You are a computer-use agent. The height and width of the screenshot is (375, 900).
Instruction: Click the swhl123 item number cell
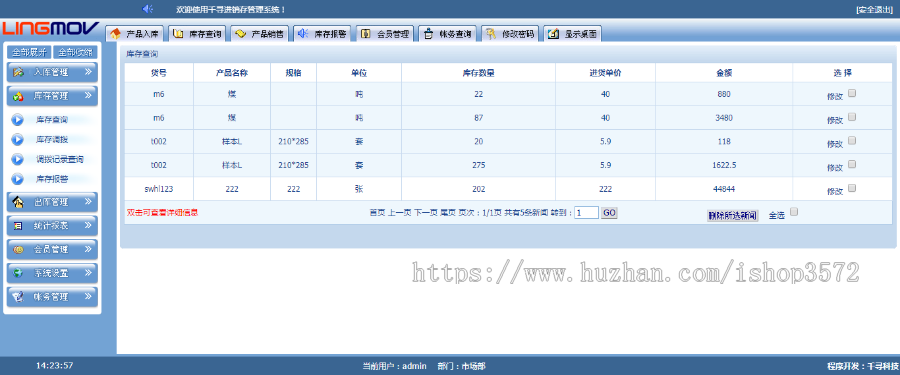[159, 189]
